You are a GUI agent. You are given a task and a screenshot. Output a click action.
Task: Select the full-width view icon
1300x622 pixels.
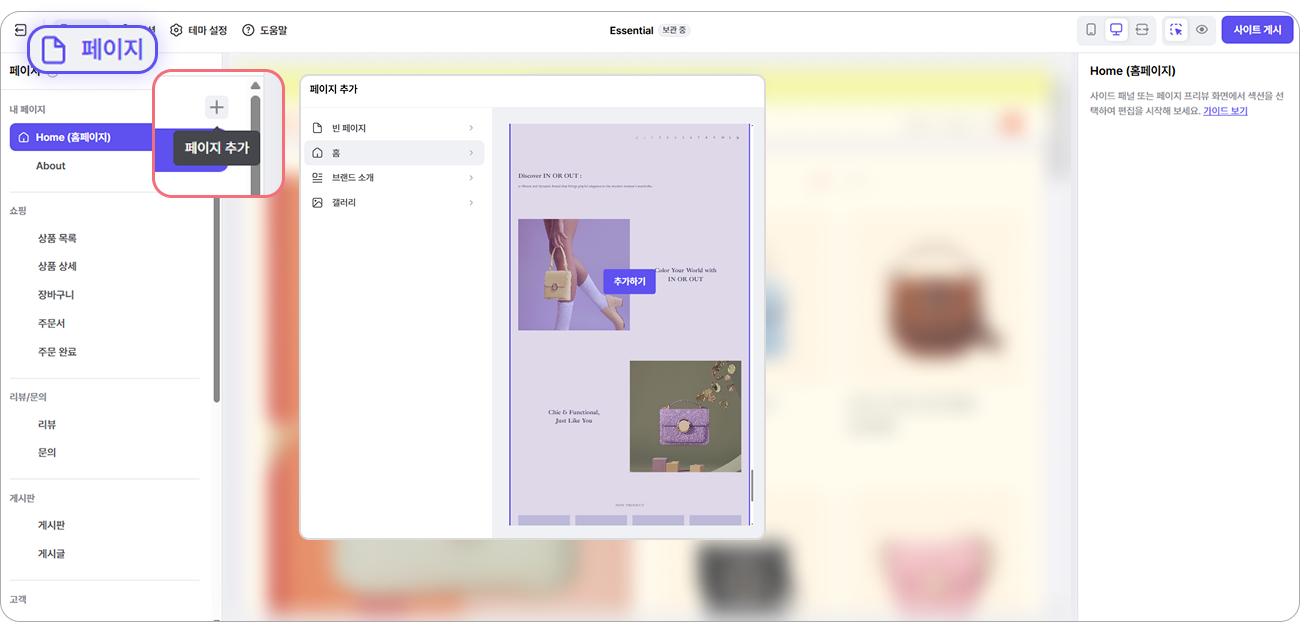pos(1141,30)
